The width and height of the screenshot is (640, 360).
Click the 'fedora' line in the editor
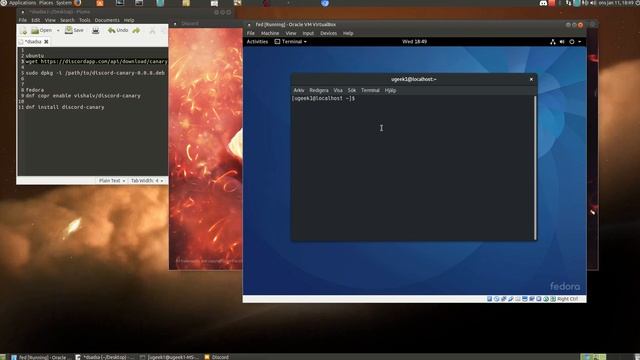35,90
